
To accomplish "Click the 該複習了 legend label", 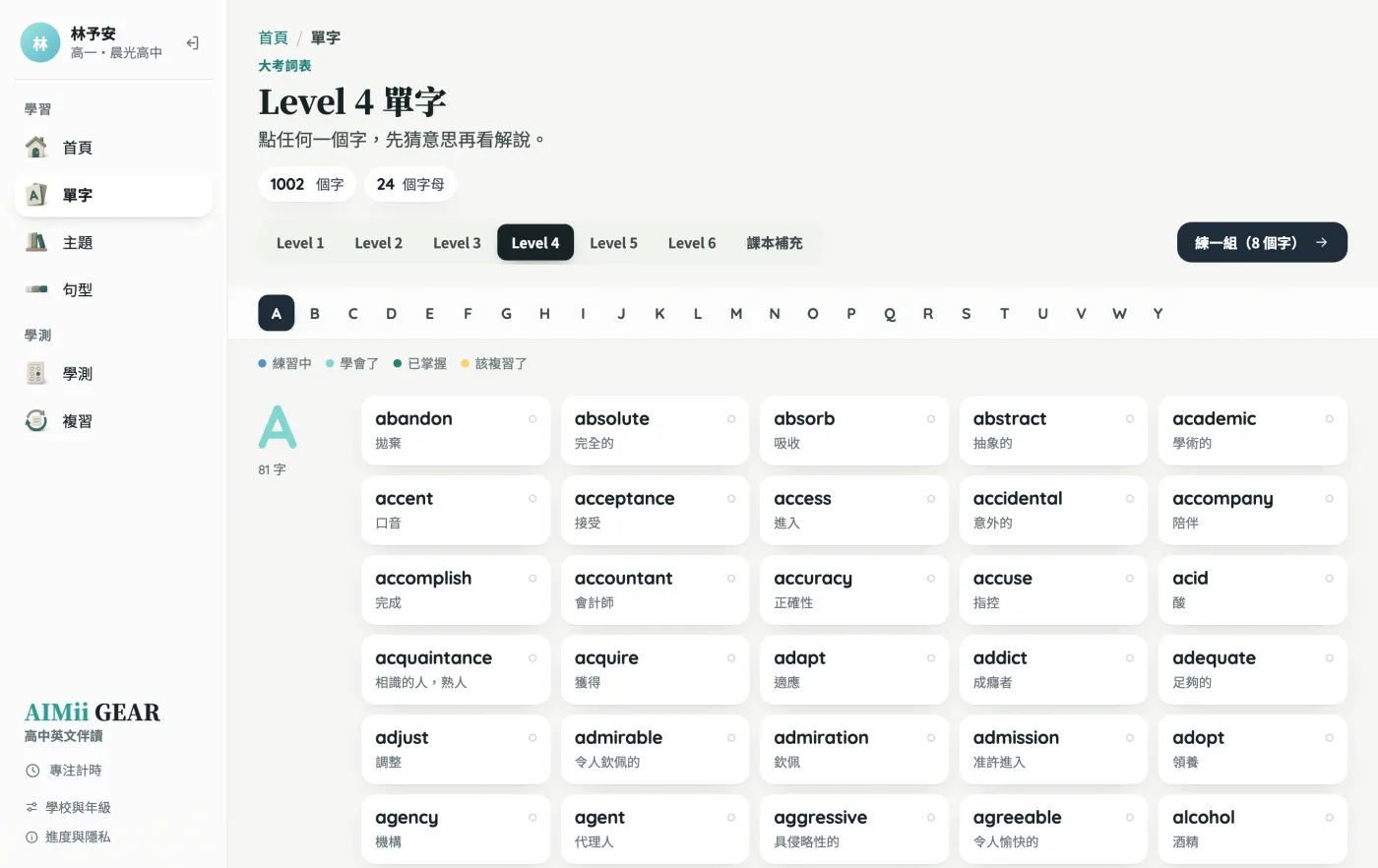I will 501,363.
